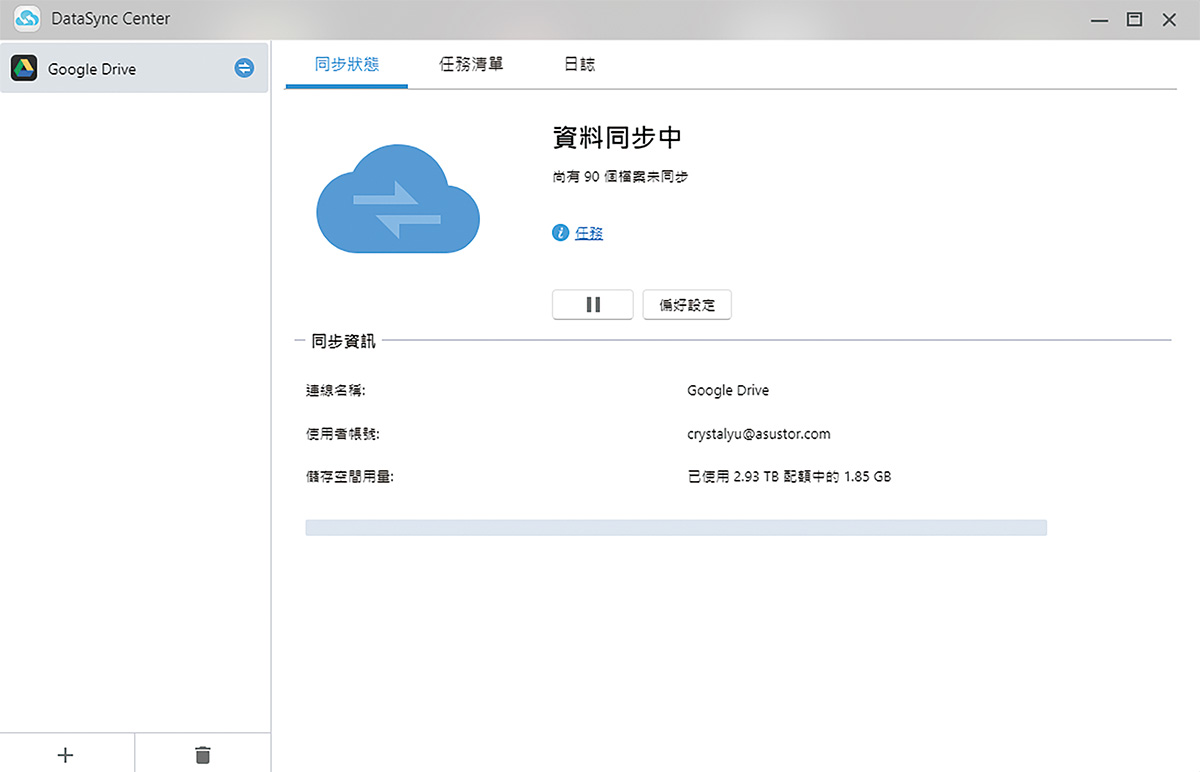This screenshot has width=1200, height=772.
Task: Click the DataSync Center logo icon
Action: [26, 18]
